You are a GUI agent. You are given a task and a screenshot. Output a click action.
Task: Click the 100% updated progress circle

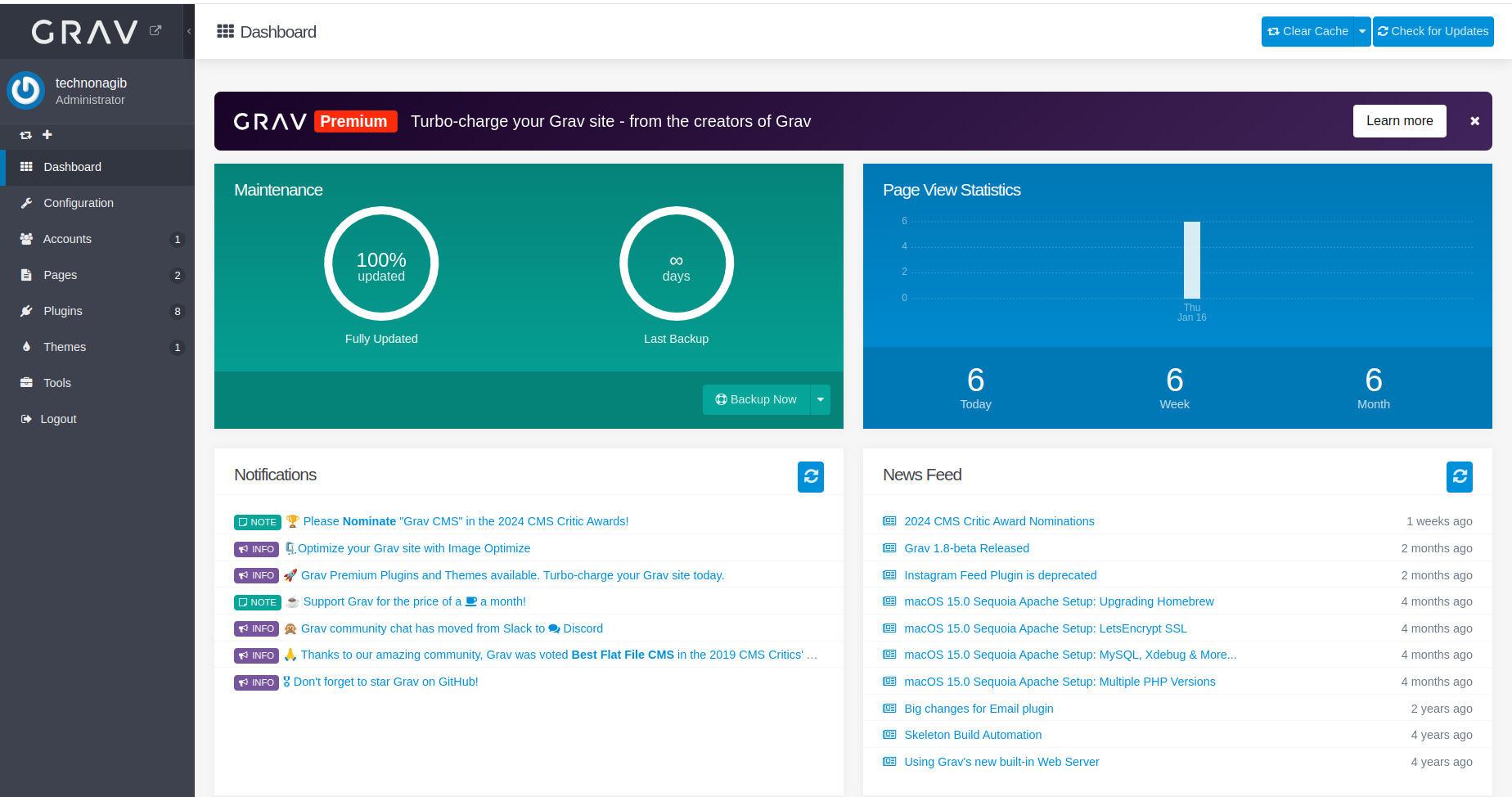tap(381, 263)
